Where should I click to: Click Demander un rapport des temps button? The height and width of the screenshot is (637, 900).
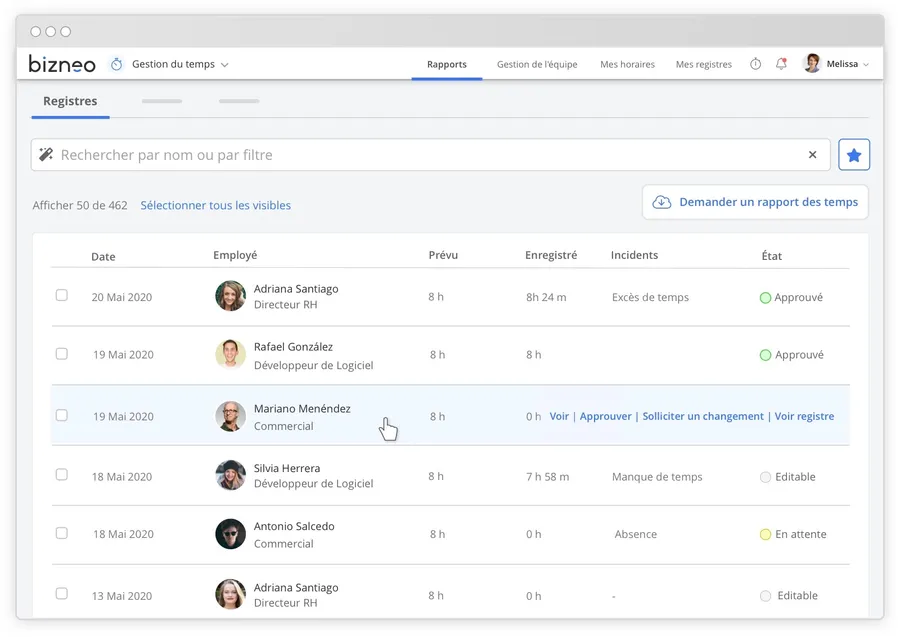[755, 202]
